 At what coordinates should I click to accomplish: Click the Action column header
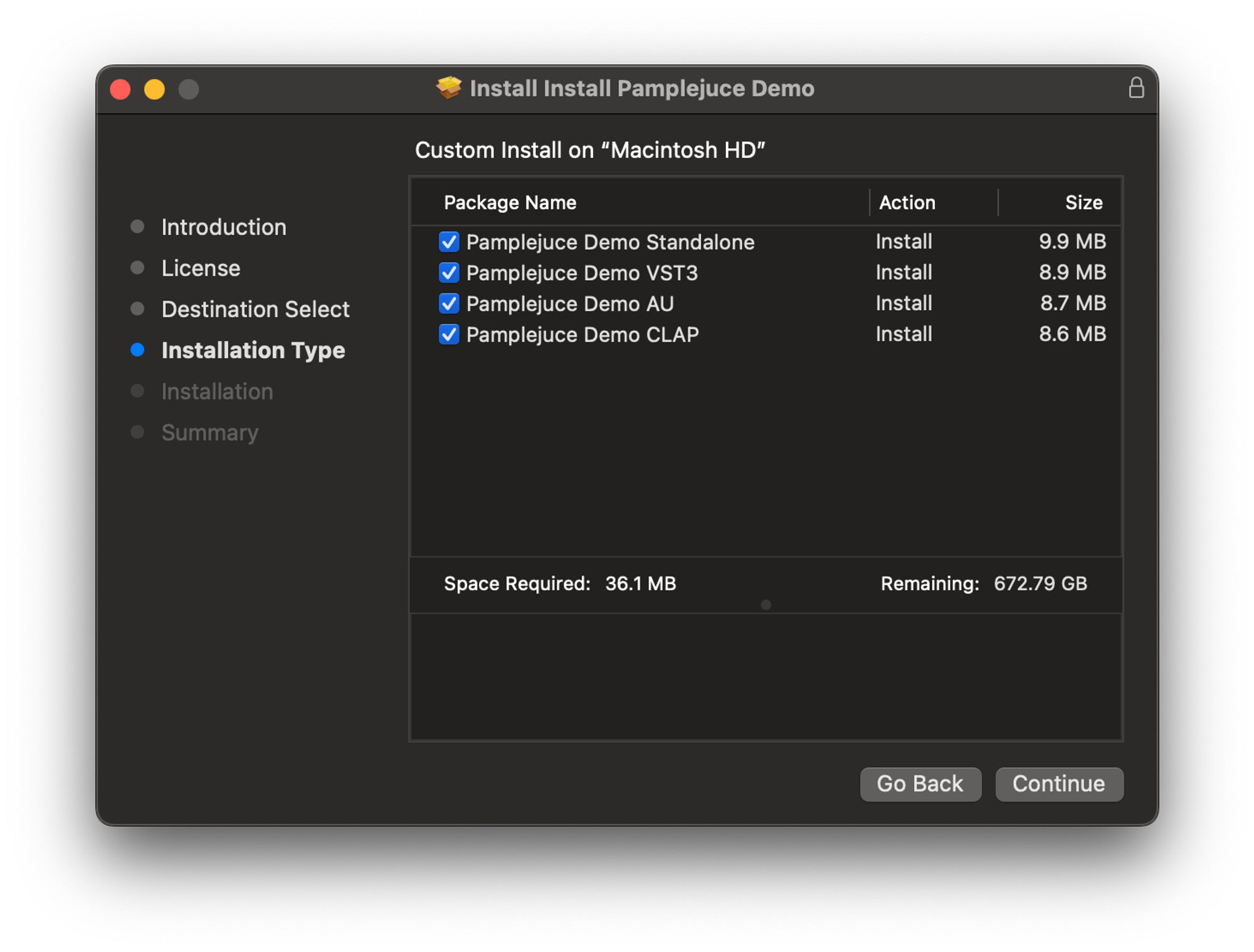click(x=907, y=202)
